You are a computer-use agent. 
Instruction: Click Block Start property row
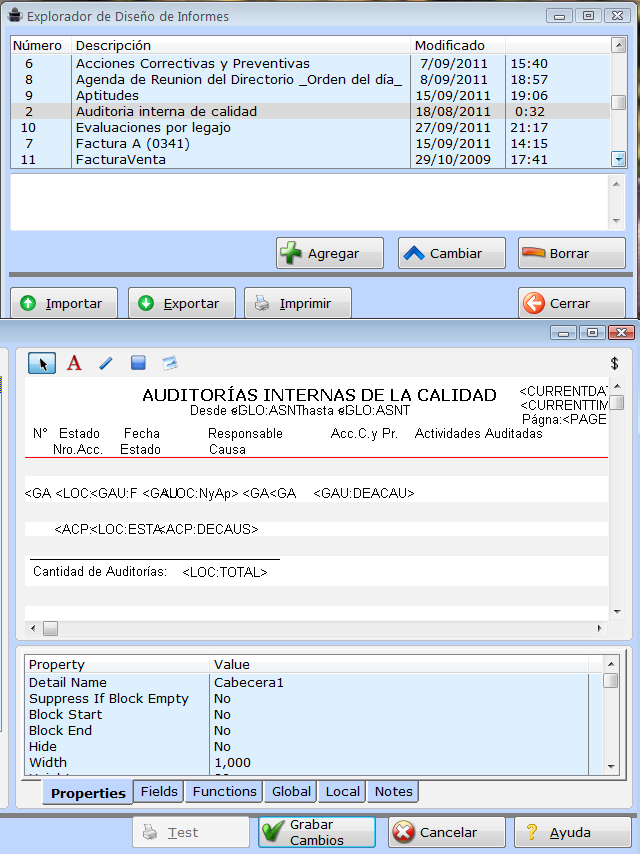point(308,715)
